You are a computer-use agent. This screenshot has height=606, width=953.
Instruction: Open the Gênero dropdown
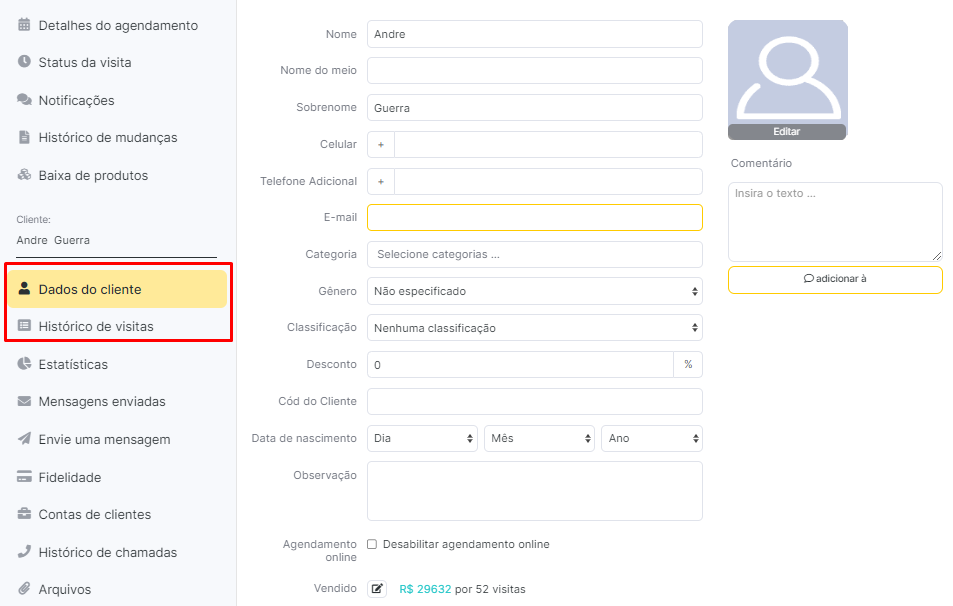click(534, 291)
